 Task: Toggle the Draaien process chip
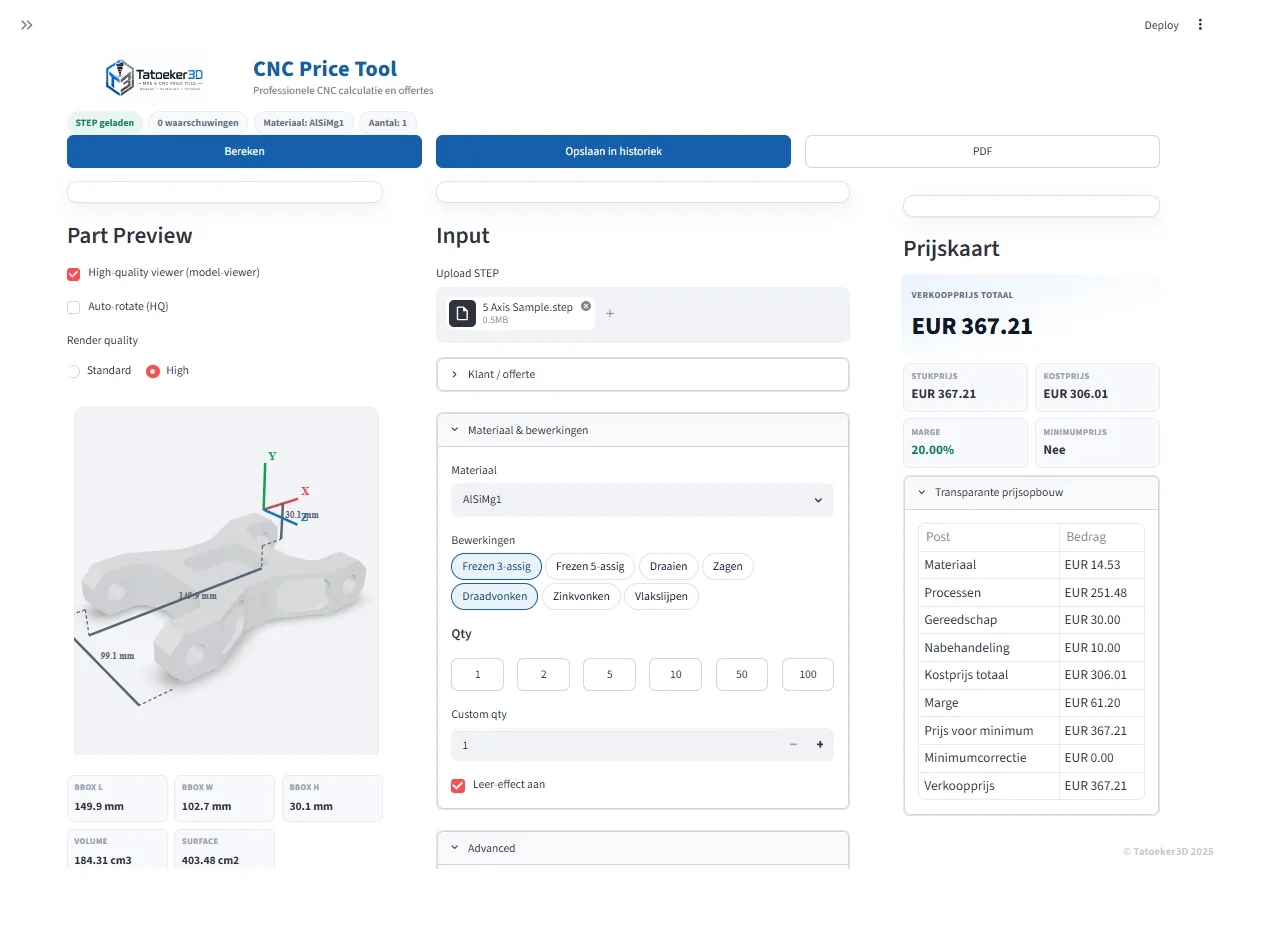coord(668,566)
